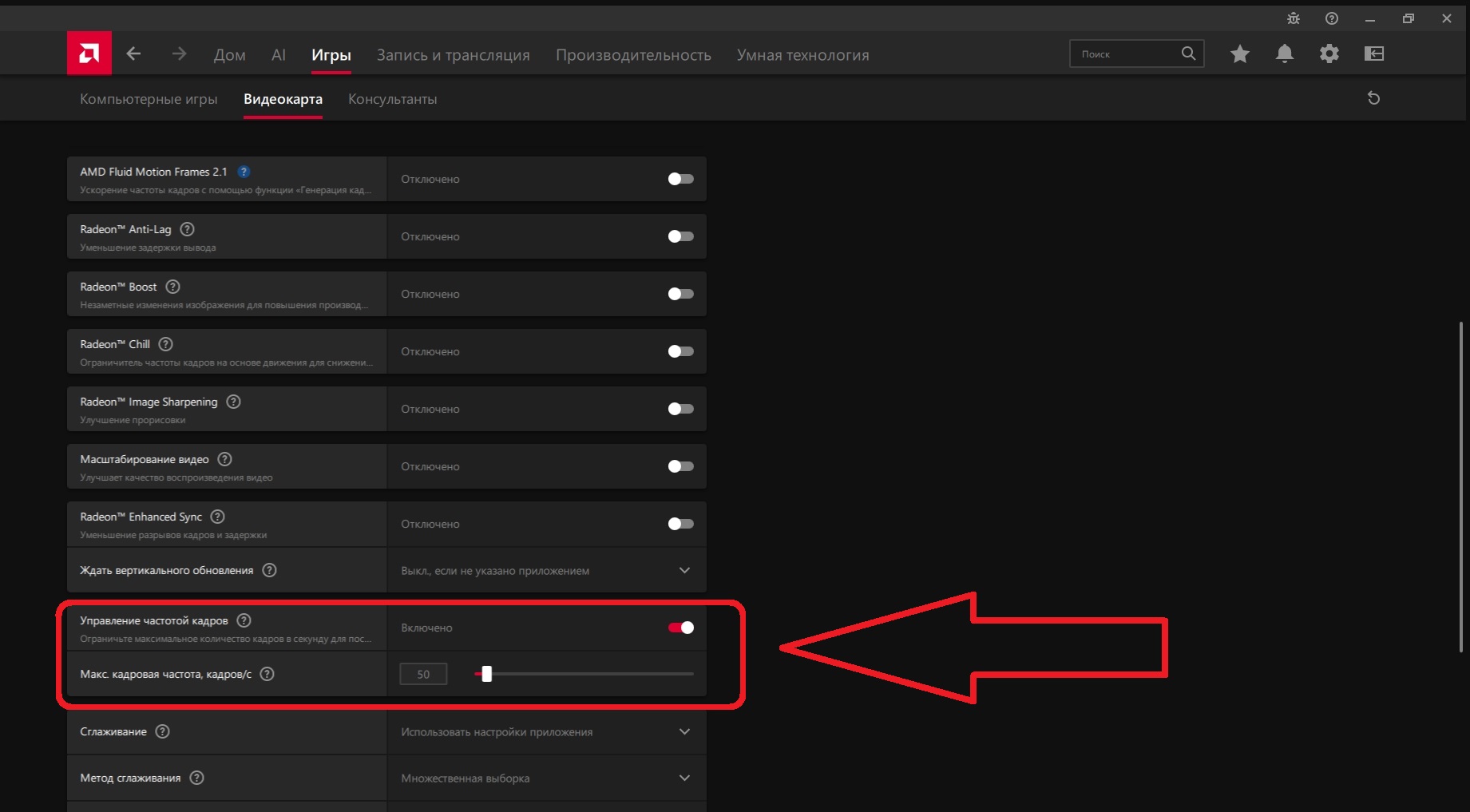The height and width of the screenshot is (812, 1470).
Task: Open the favorites star icon
Action: tap(1240, 53)
